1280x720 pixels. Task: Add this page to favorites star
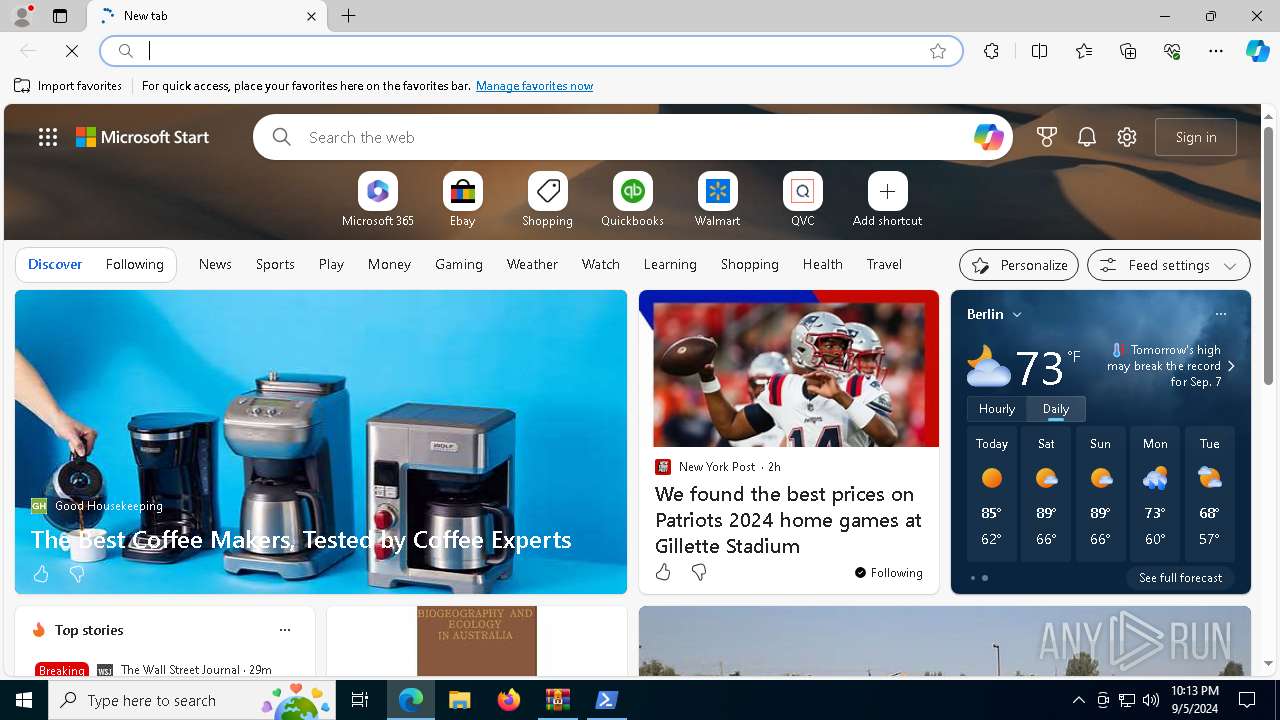(x=938, y=51)
